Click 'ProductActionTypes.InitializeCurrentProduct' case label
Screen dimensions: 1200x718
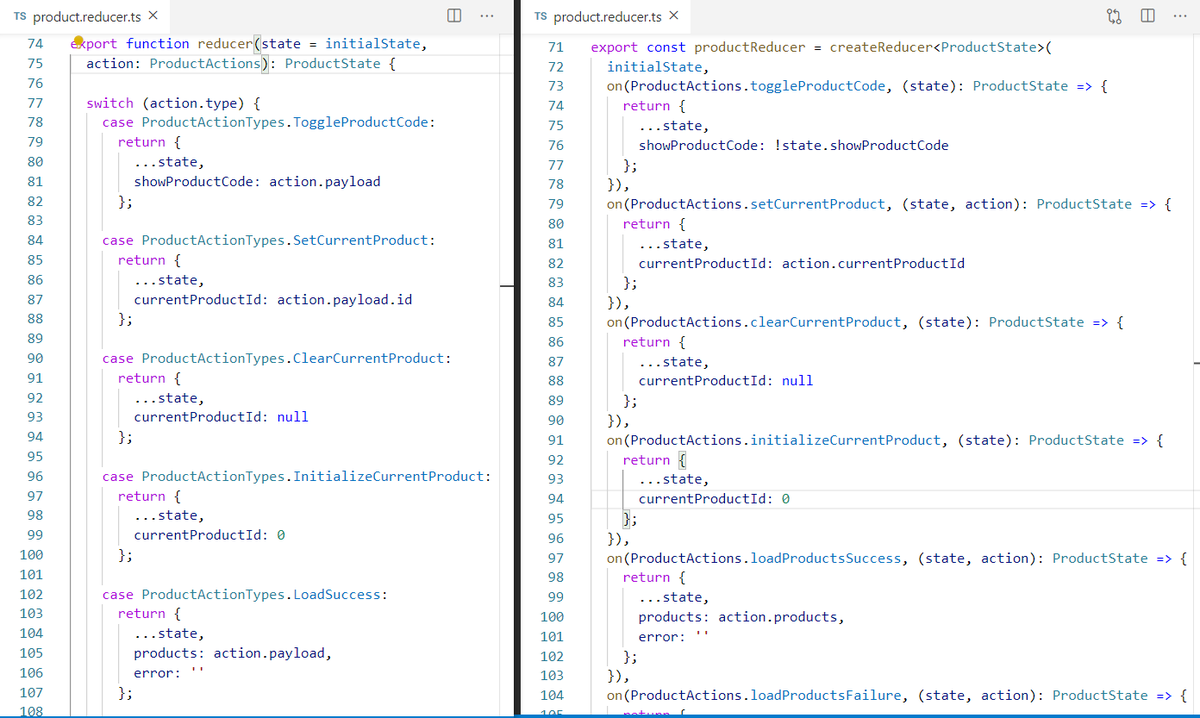pyautogui.click(x=313, y=477)
